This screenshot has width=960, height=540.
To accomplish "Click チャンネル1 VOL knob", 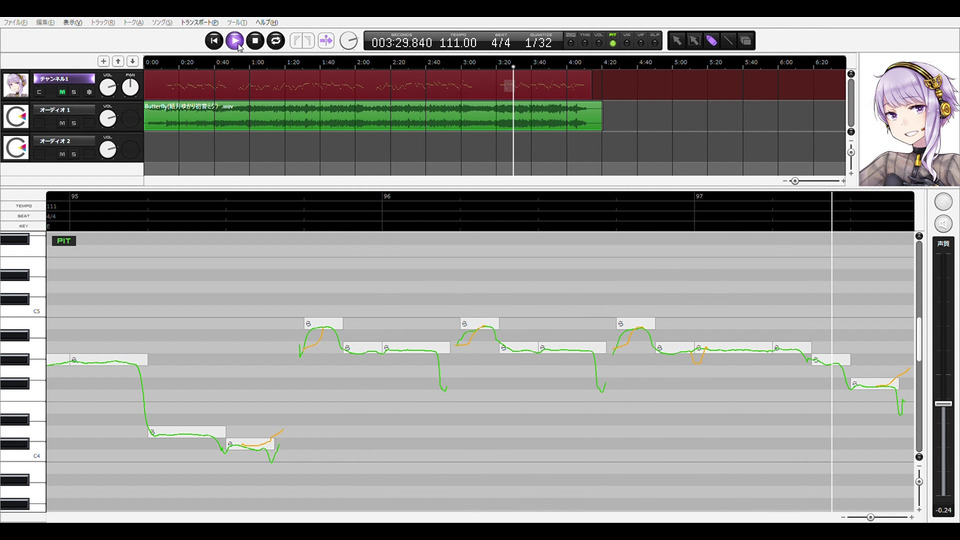I will pyautogui.click(x=108, y=88).
